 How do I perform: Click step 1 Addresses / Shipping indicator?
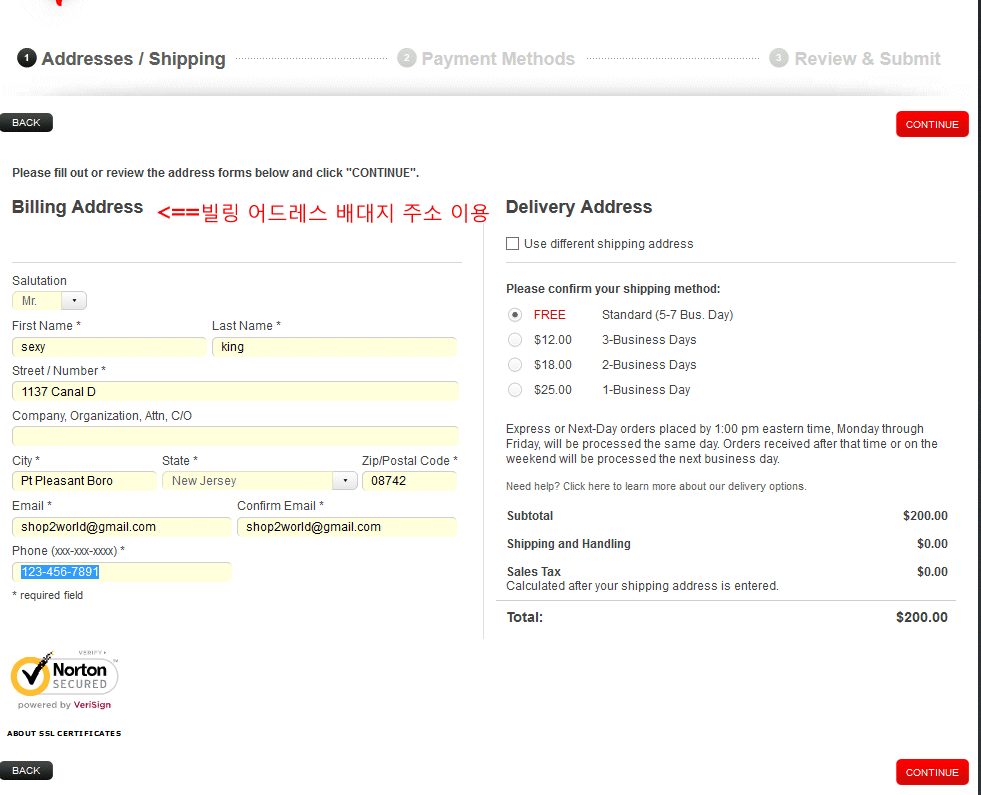122,59
